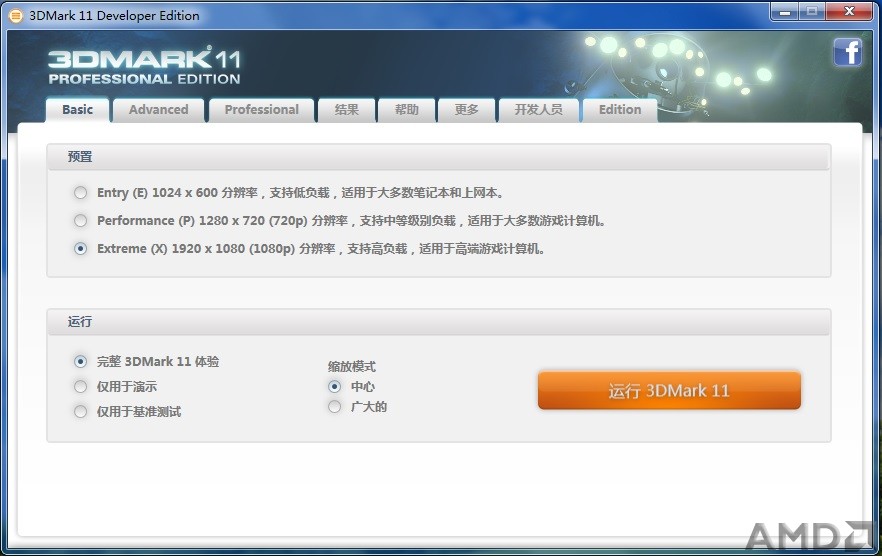Viewport: 882px width, 557px height.
Task: Open the Edition tab
Action: pos(620,110)
